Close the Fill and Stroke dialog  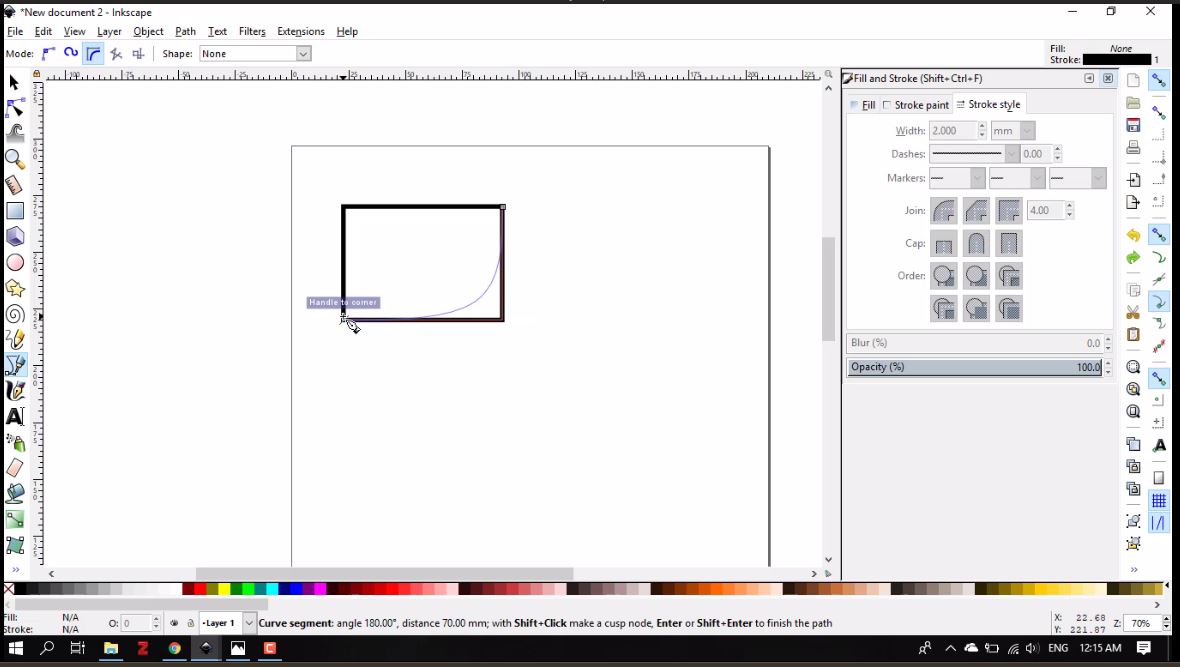coord(1108,78)
